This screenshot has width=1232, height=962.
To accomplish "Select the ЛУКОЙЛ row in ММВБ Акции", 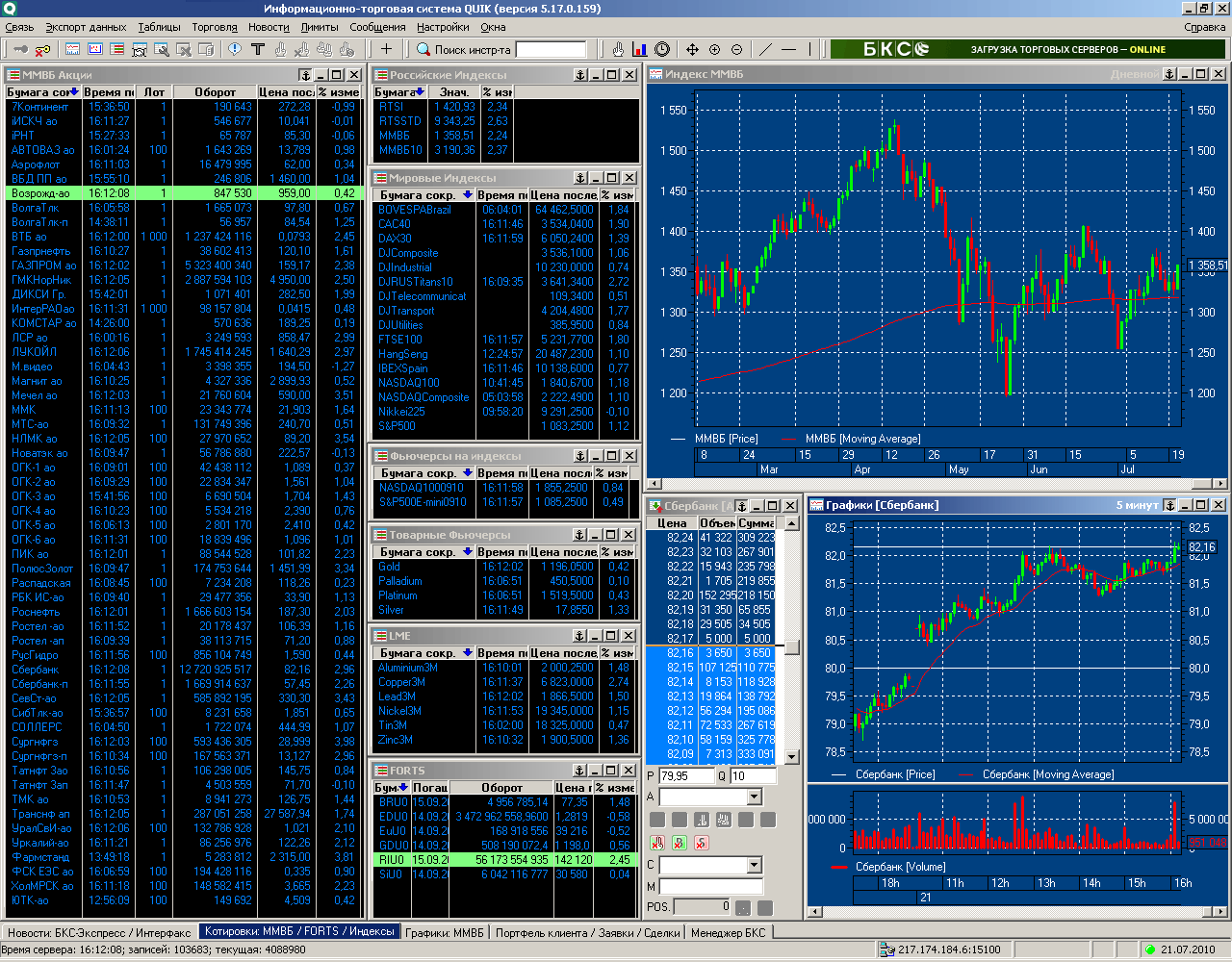I will (183, 352).
